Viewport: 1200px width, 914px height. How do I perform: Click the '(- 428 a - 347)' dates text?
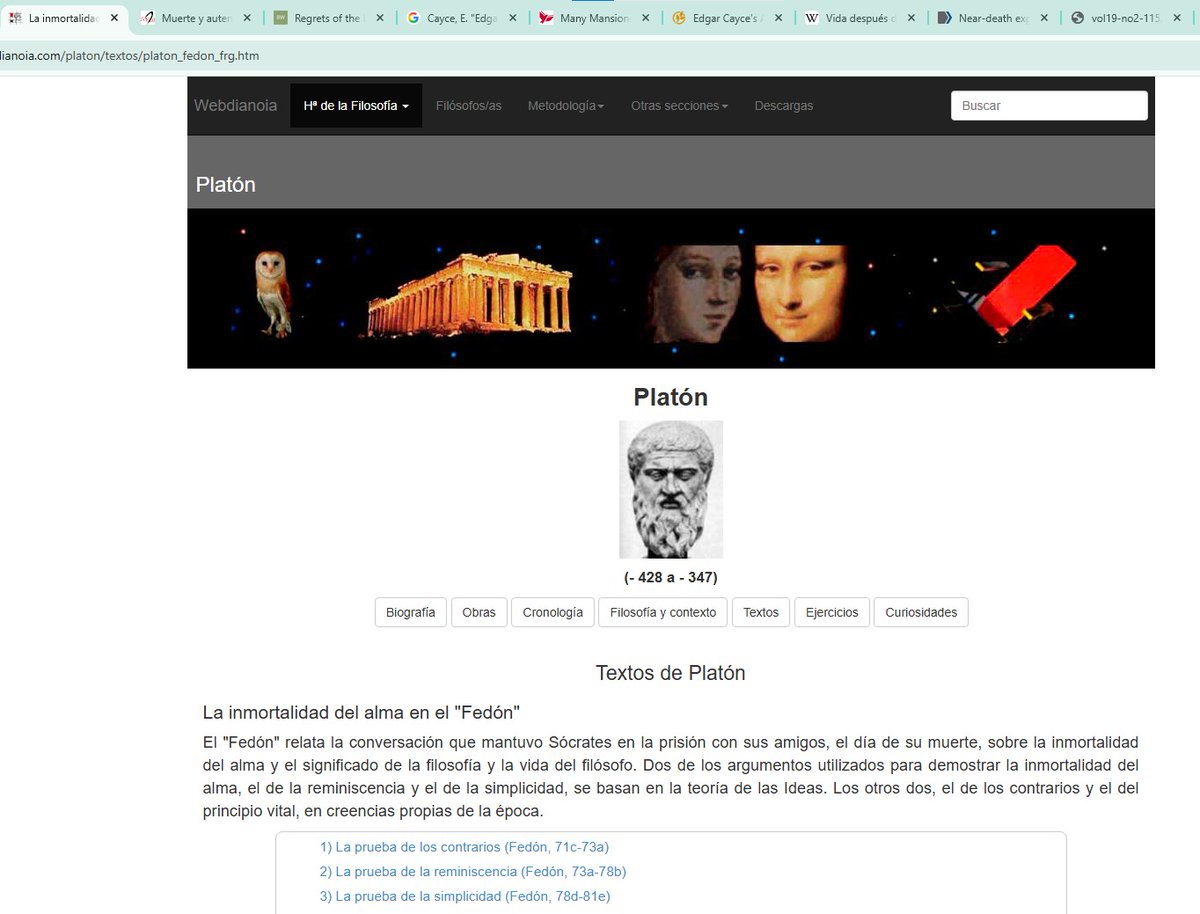coord(671,578)
